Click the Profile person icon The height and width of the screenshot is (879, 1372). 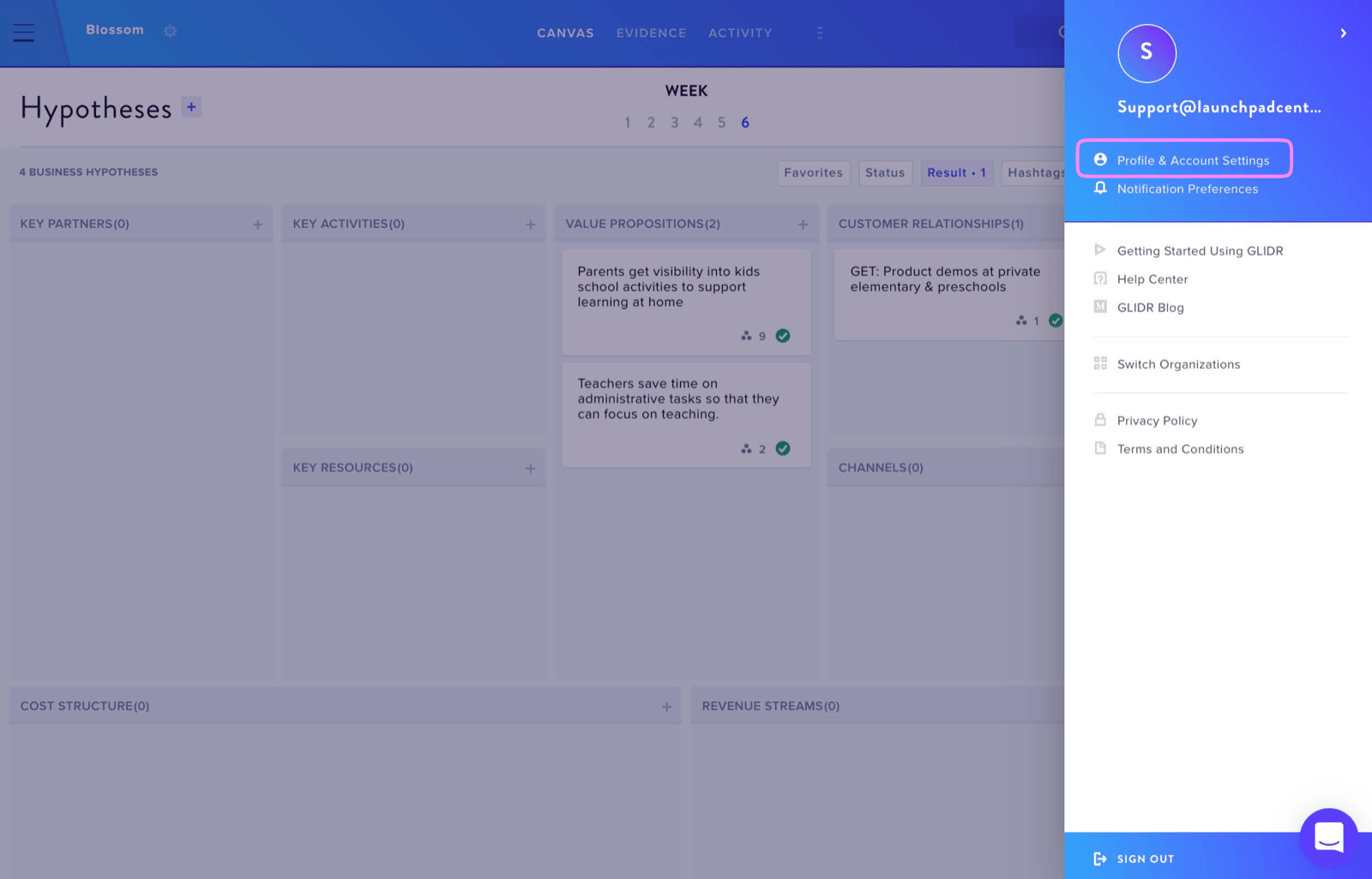point(1100,160)
